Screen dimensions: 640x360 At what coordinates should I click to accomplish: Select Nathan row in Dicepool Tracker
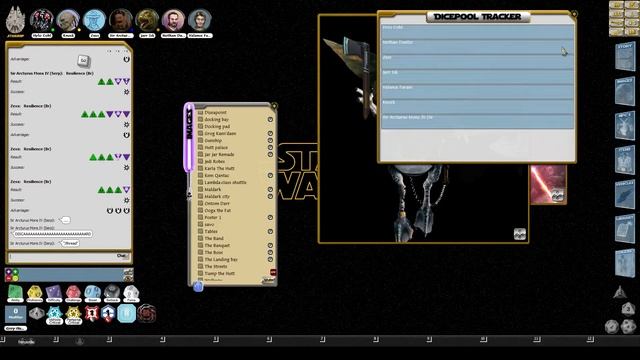click(x=477, y=47)
